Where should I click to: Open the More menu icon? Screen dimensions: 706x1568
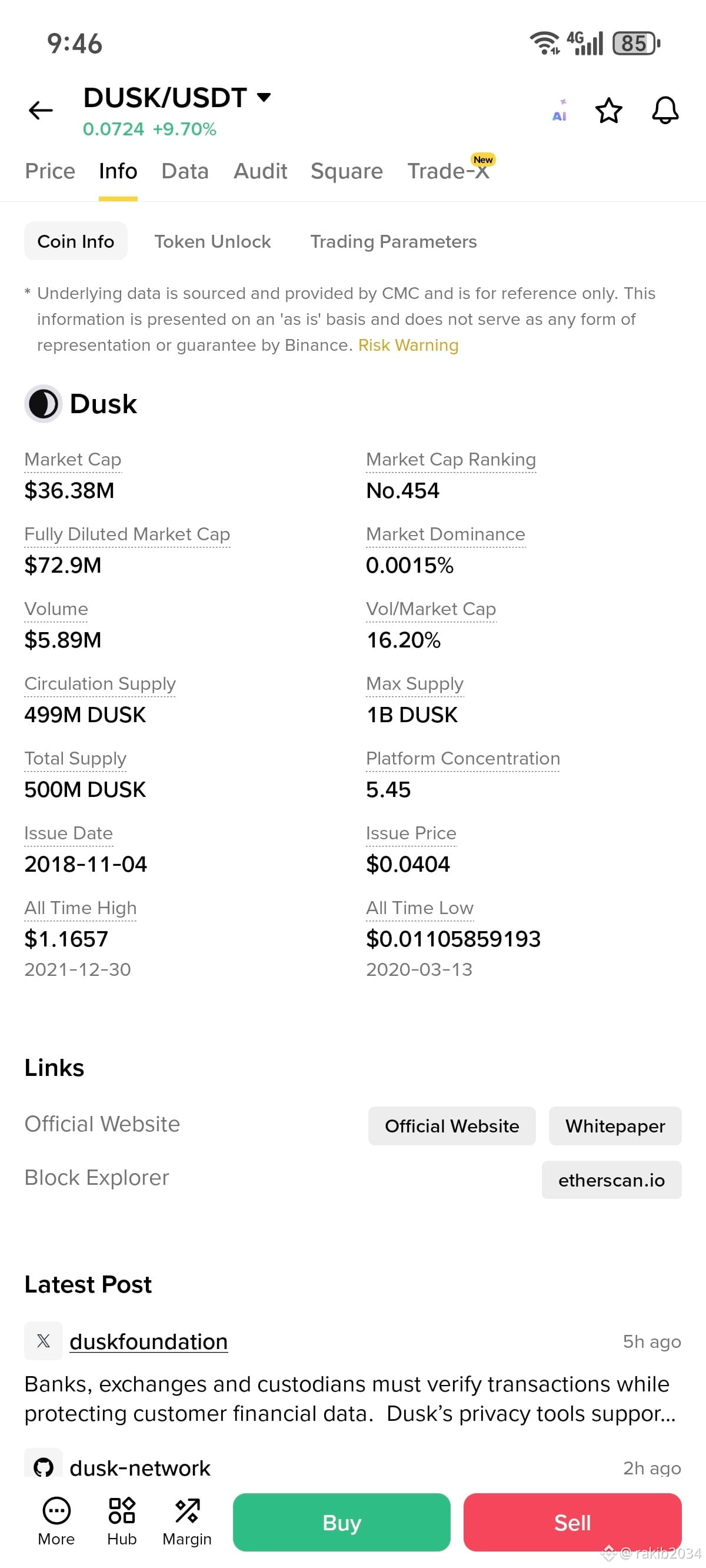tap(56, 1510)
